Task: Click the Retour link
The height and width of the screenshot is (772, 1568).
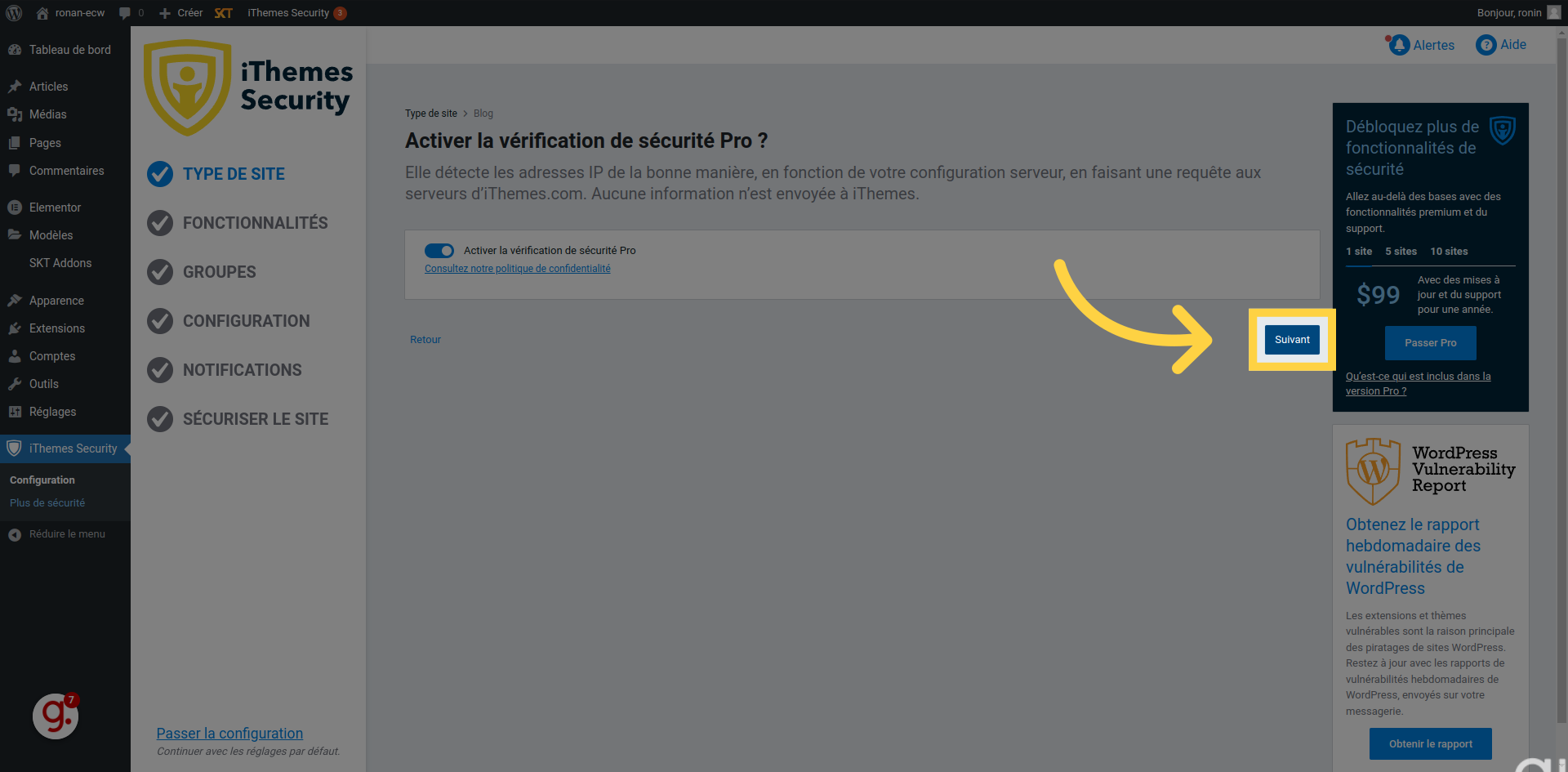Action: point(425,340)
